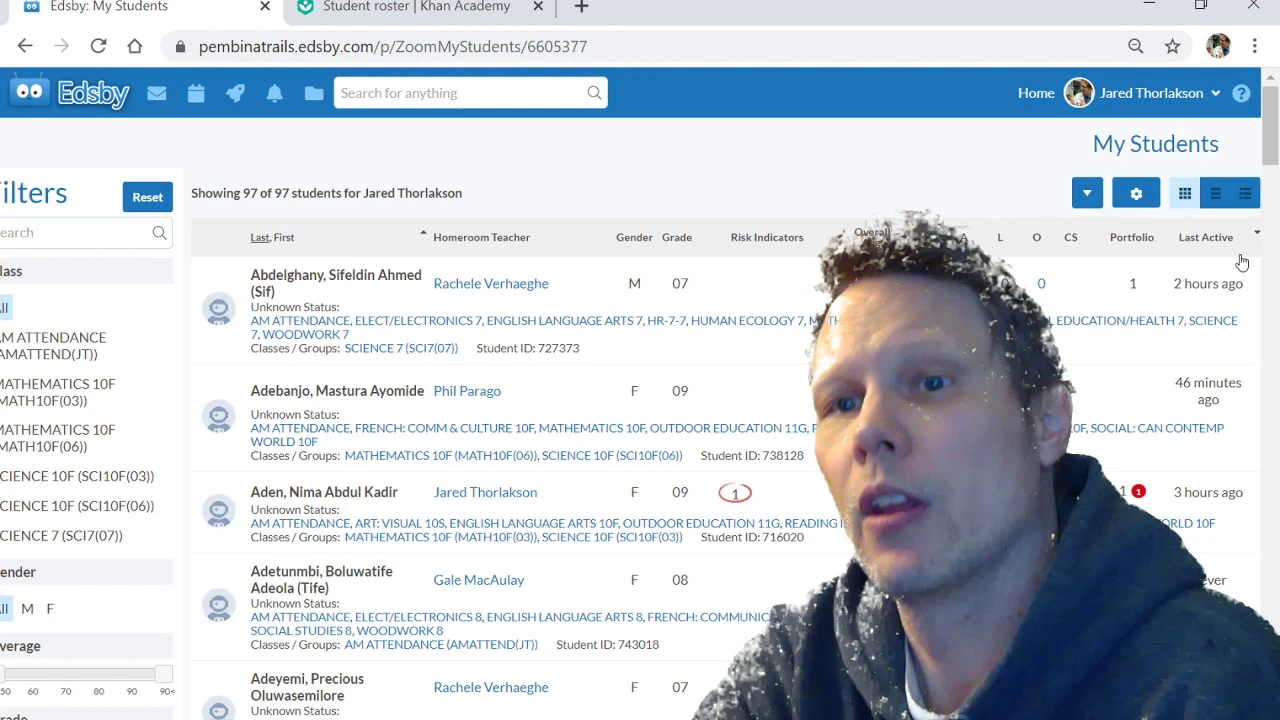Filter by SCIENCE 10F (SCI10F(06)) class
The width and height of the screenshot is (1280, 720).
[77, 506]
